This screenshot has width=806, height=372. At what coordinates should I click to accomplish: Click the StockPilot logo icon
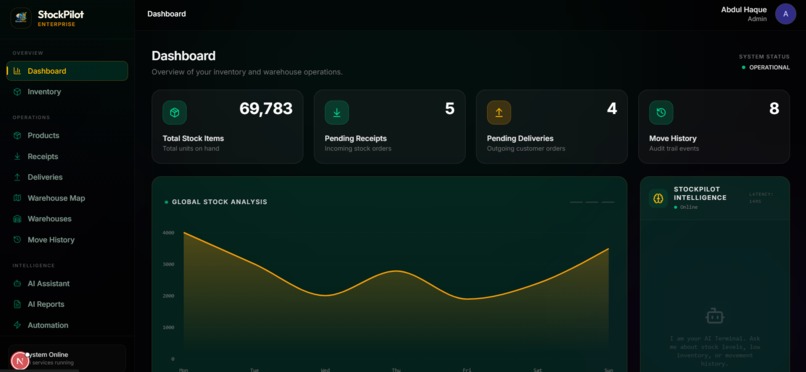point(21,17)
